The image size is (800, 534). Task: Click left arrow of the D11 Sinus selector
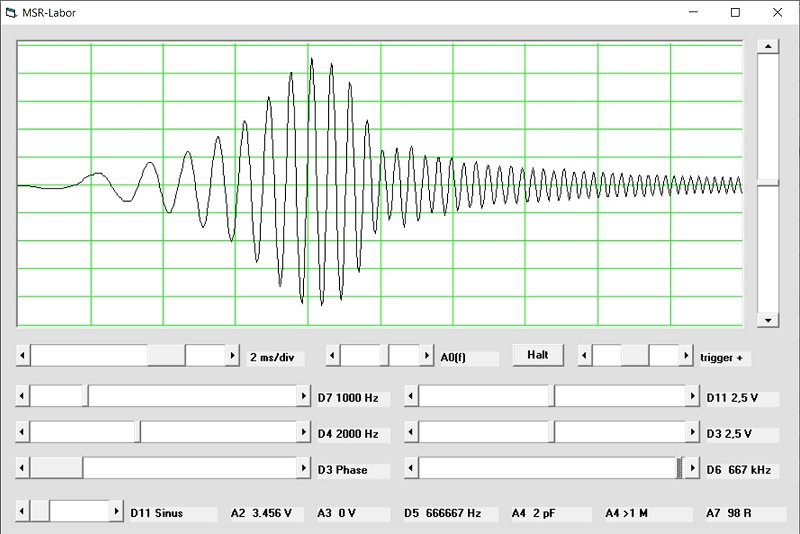(23, 512)
